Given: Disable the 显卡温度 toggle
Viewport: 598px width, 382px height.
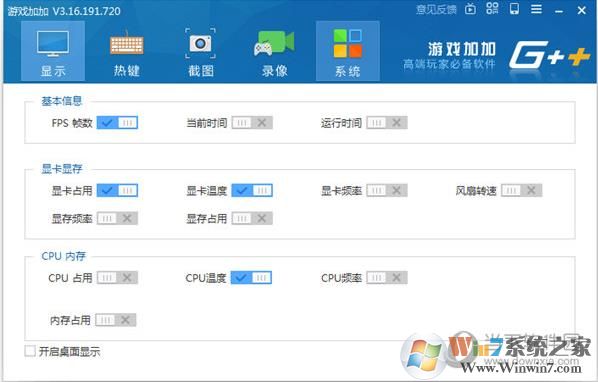Looking at the screenshot, I should point(252,190).
